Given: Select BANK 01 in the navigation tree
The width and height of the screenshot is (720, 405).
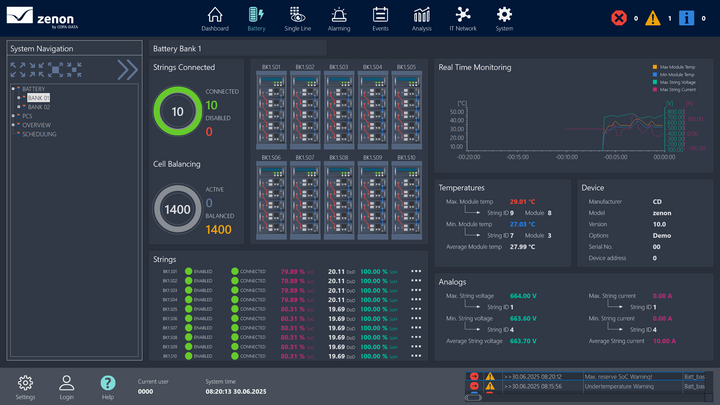Looking at the screenshot, I should pyautogui.click(x=39, y=98).
